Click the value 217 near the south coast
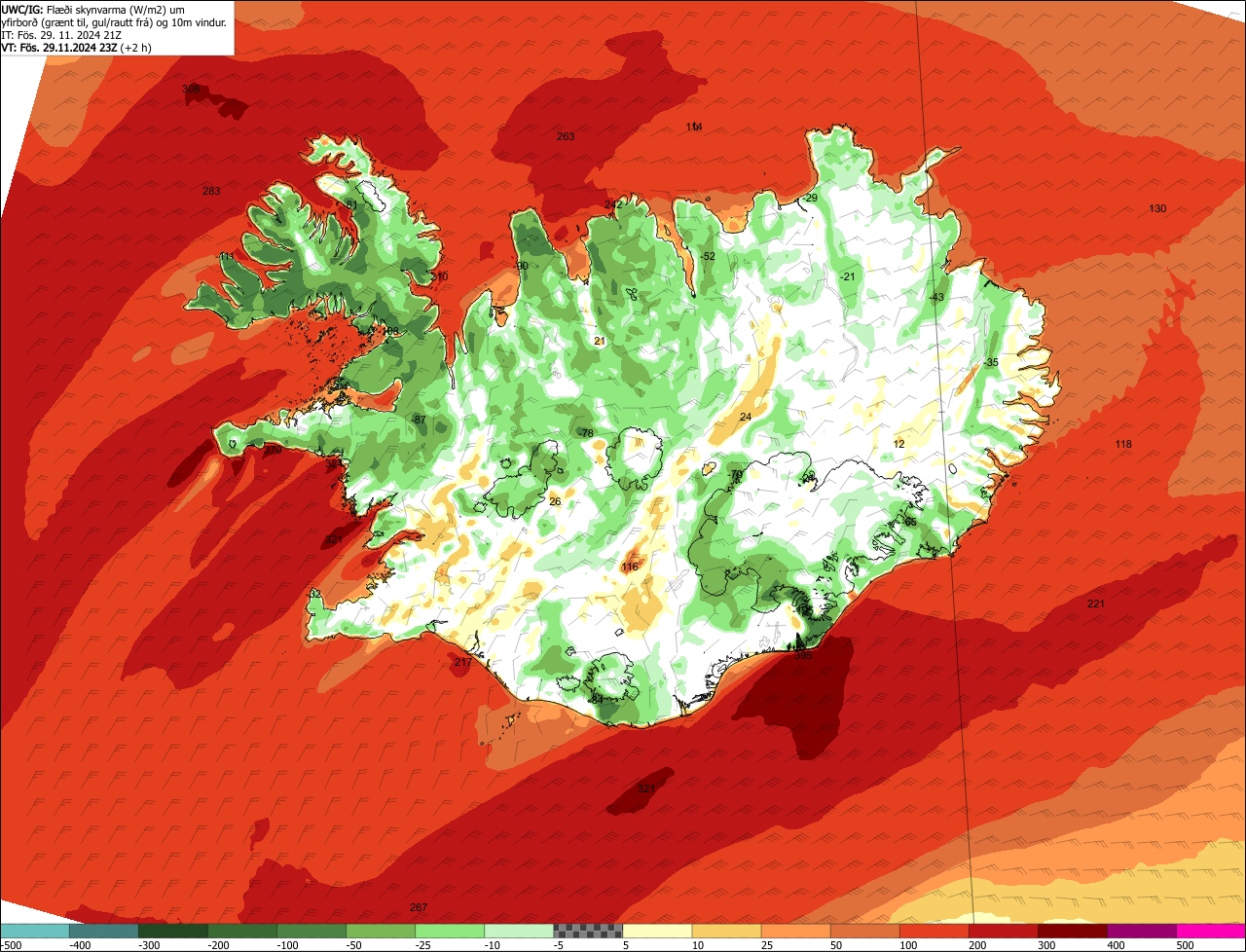 point(462,662)
